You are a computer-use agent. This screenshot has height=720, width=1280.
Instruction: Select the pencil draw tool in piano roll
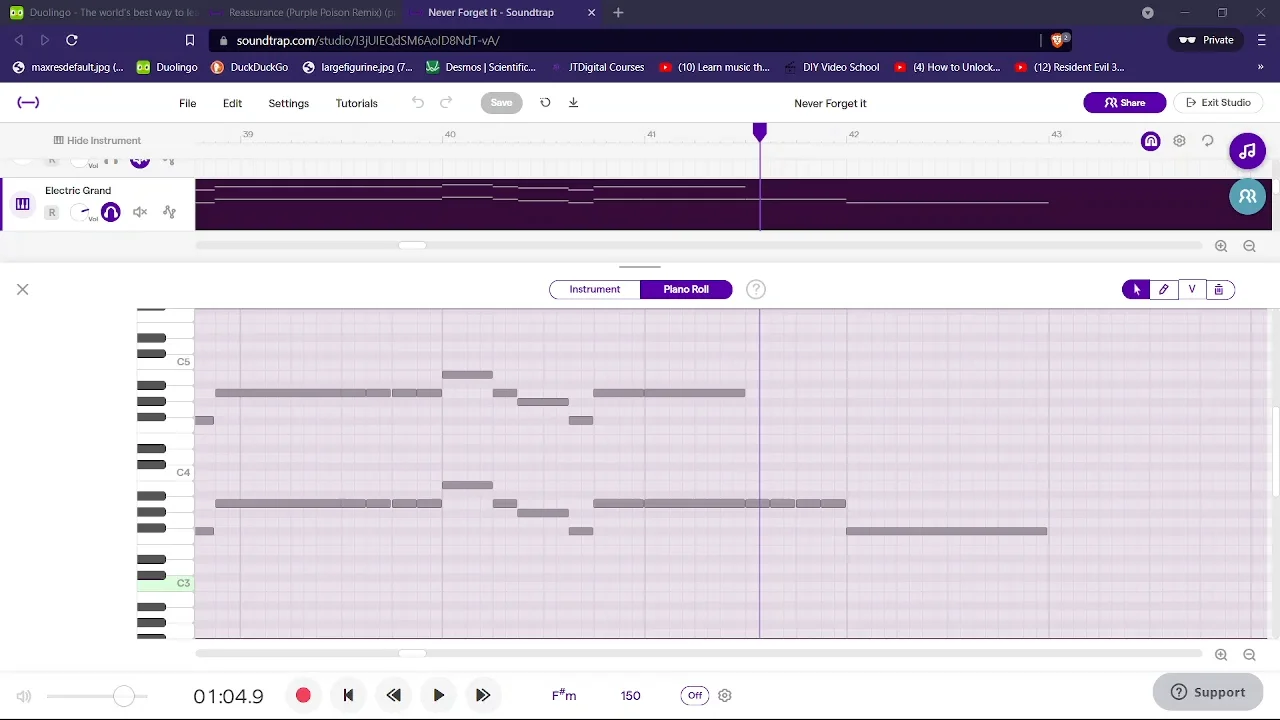[x=1163, y=290]
